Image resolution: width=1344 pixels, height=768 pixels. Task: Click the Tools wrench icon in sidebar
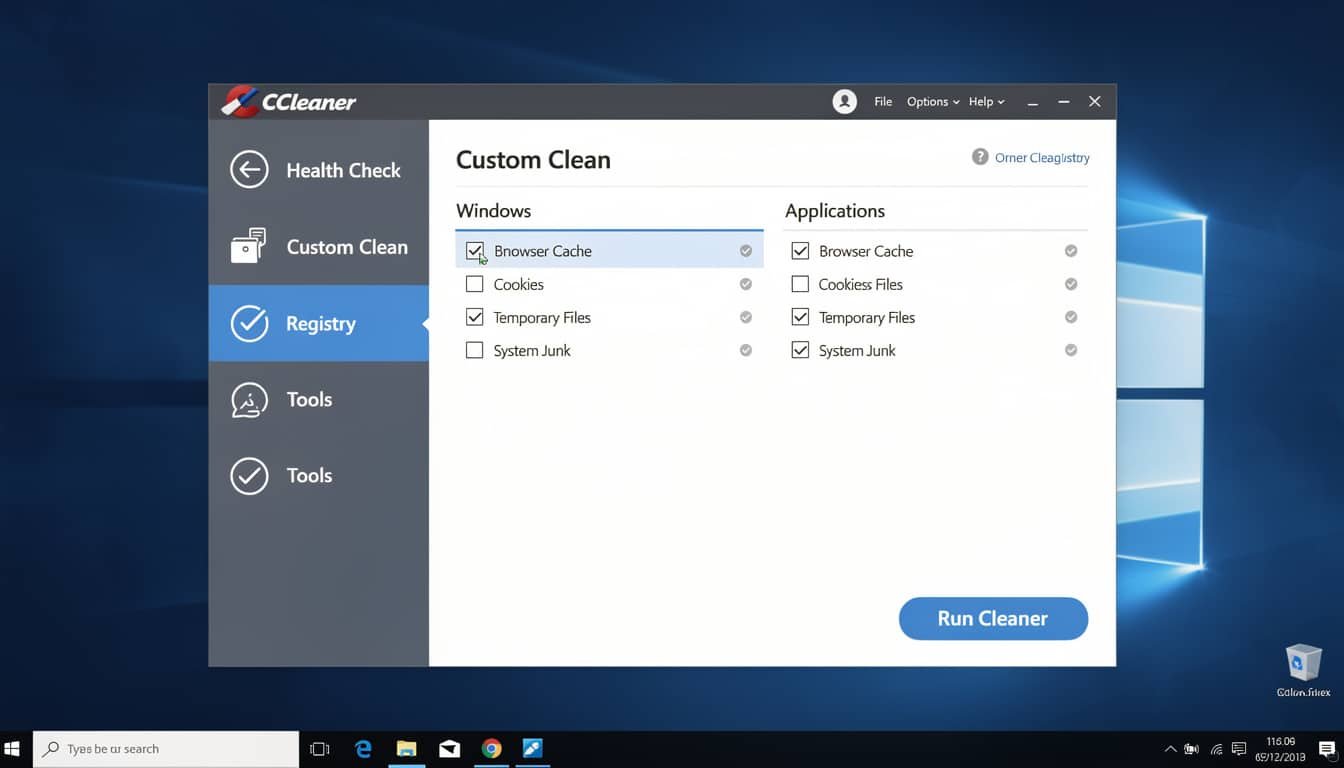pos(249,399)
